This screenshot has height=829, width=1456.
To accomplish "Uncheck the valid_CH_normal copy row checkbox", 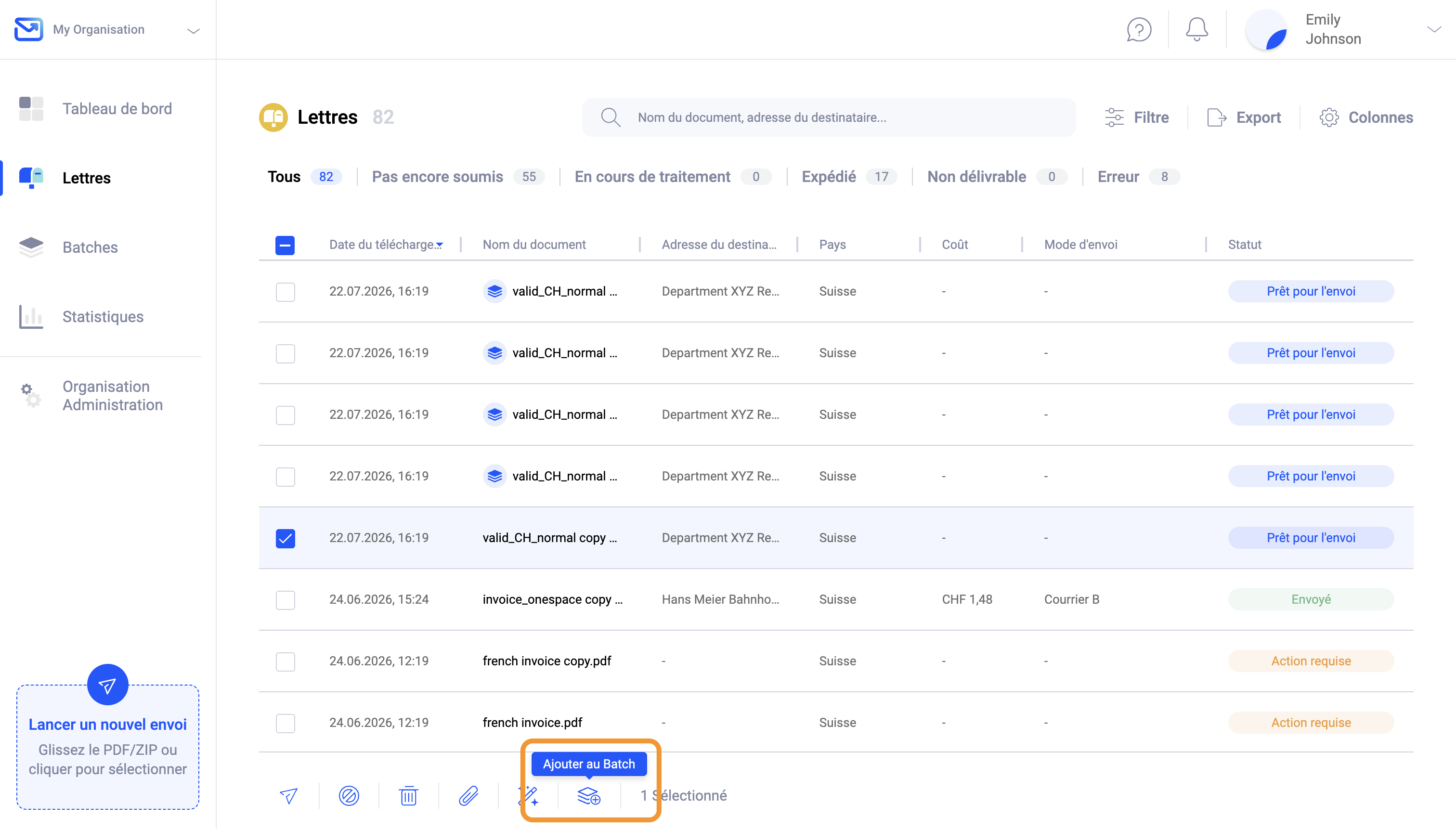I will (286, 538).
